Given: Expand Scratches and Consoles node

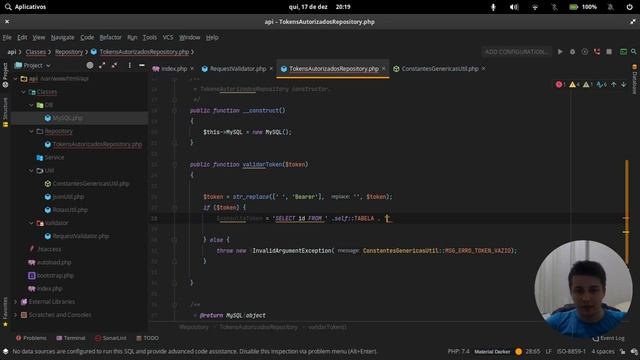Looking at the screenshot, I should pyautogui.click(x=16, y=315).
